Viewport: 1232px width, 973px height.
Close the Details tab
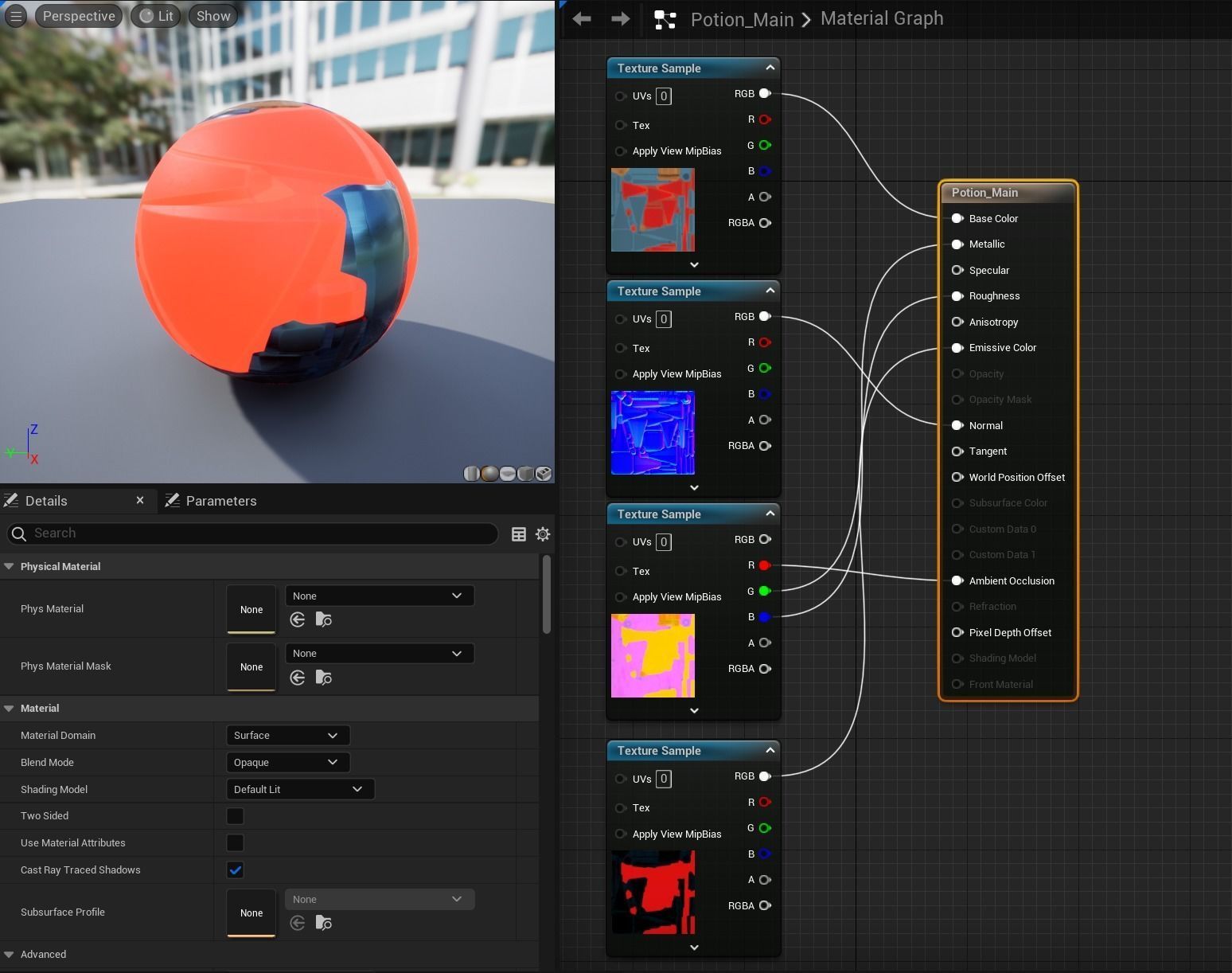140,500
